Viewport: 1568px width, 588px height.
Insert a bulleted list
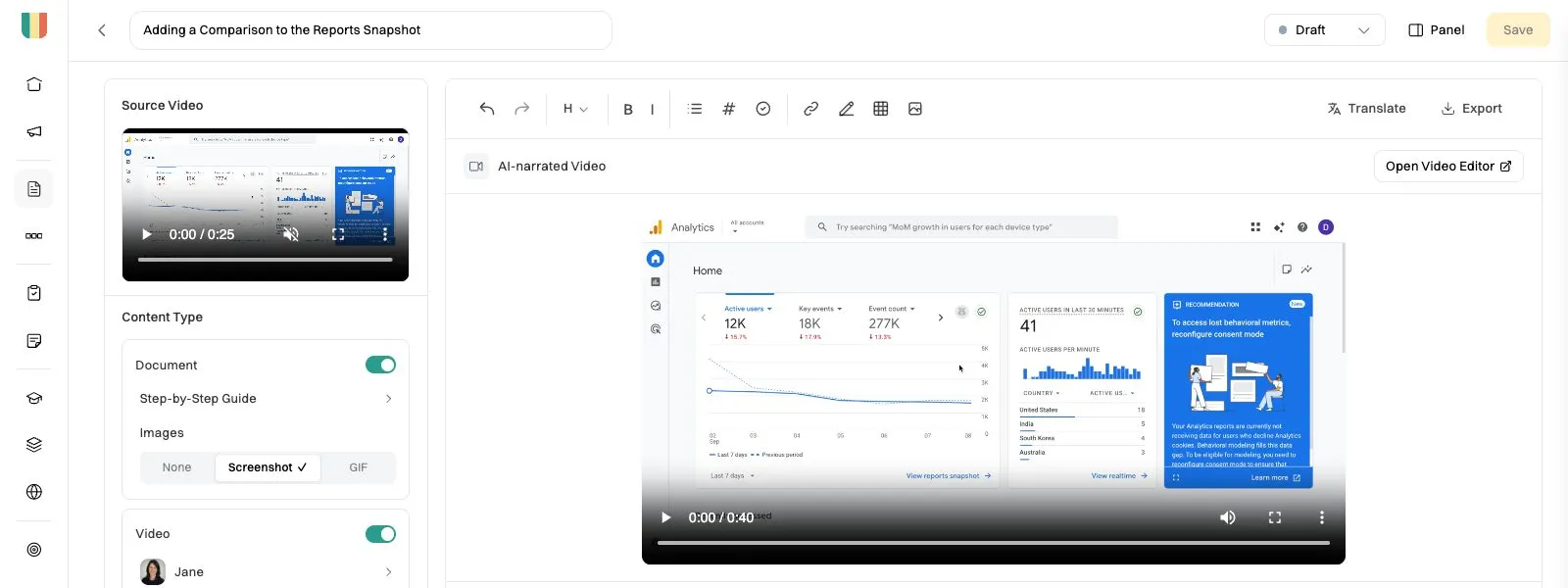pyautogui.click(x=695, y=109)
